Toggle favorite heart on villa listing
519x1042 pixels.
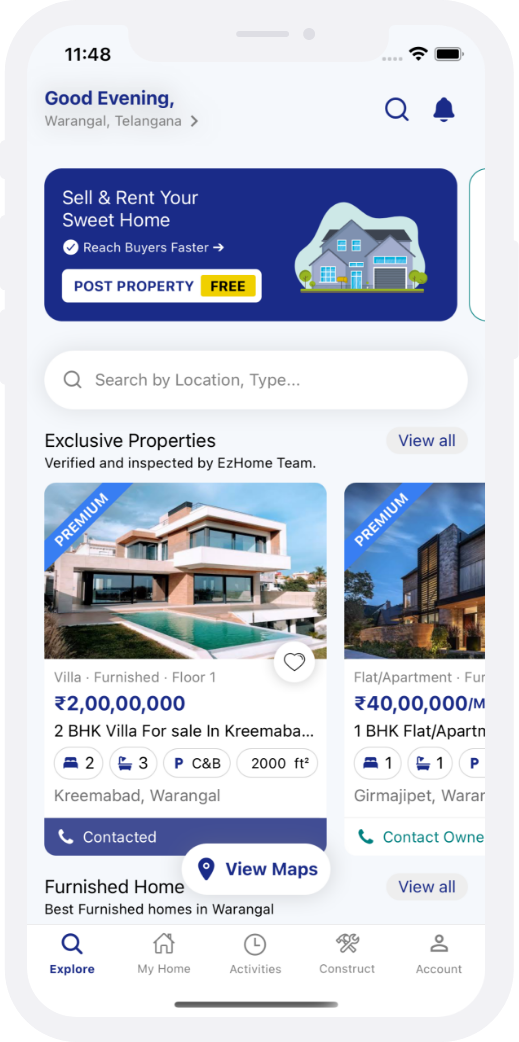click(x=294, y=662)
